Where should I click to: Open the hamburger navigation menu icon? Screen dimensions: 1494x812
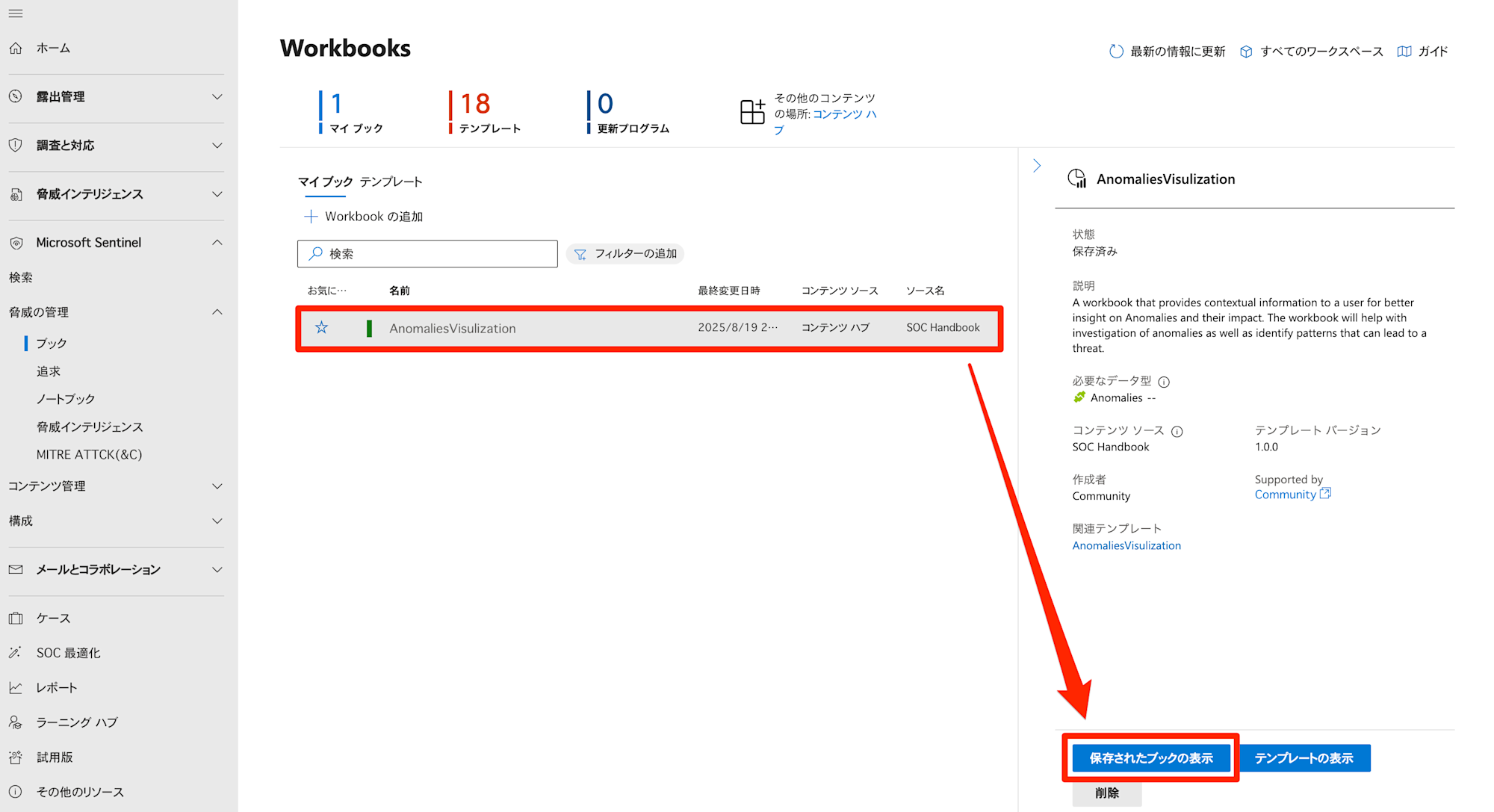pyautogui.click(x=16, y=13)
